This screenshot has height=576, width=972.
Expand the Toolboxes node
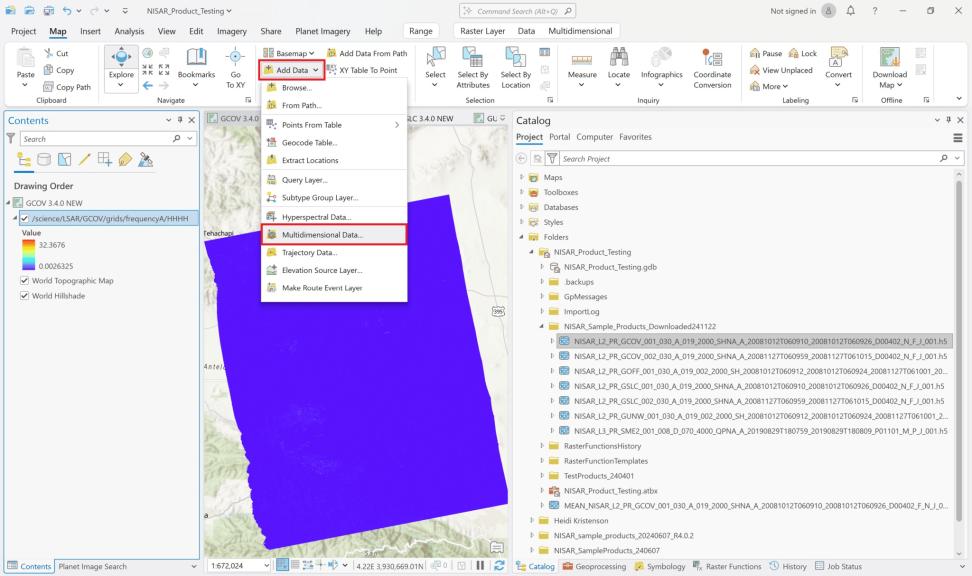click(x=522, y=192)
